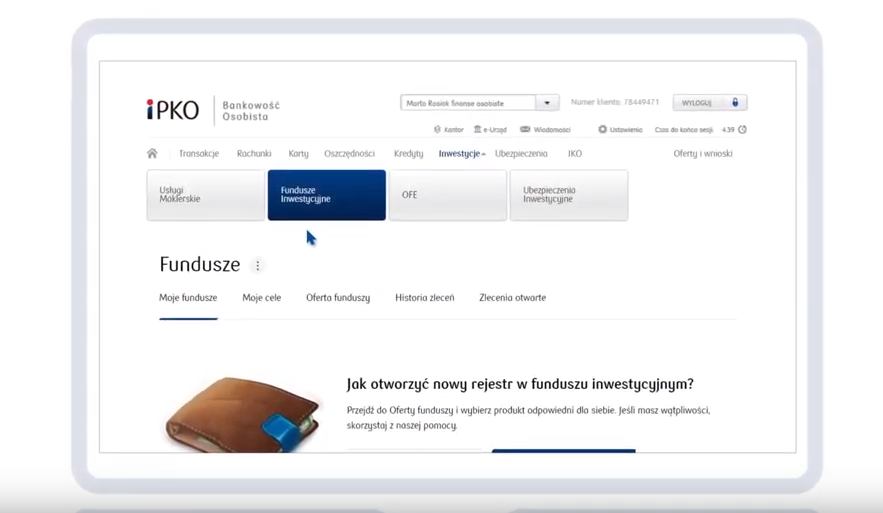This screenshot has width=883, height=513.
Task: Open the three-dot menu beside Fundusze
Action: point(258,266)
